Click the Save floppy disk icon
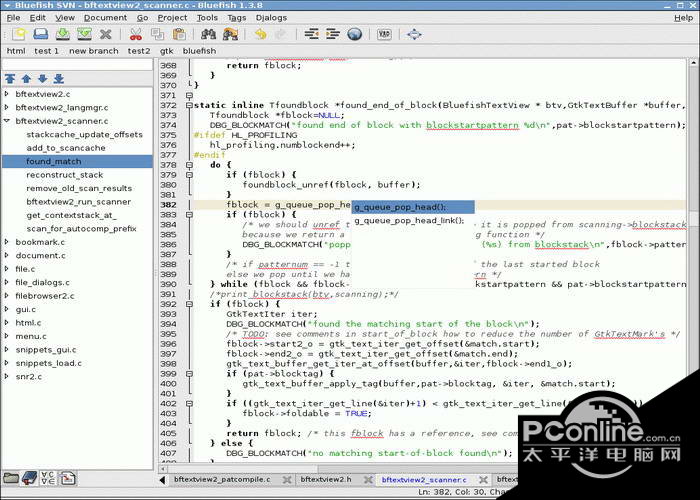Viewport: 700px width, 500px height. [61, 34]
